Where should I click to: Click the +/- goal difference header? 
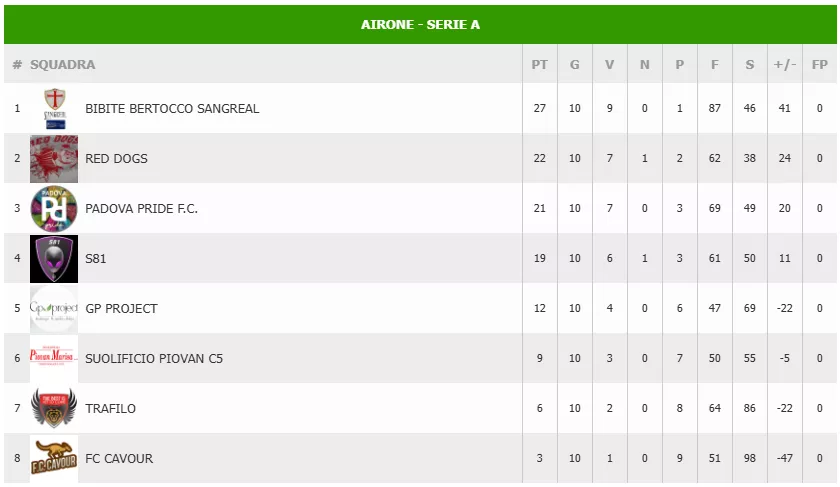pyautogui.click(x=785, y=65)
